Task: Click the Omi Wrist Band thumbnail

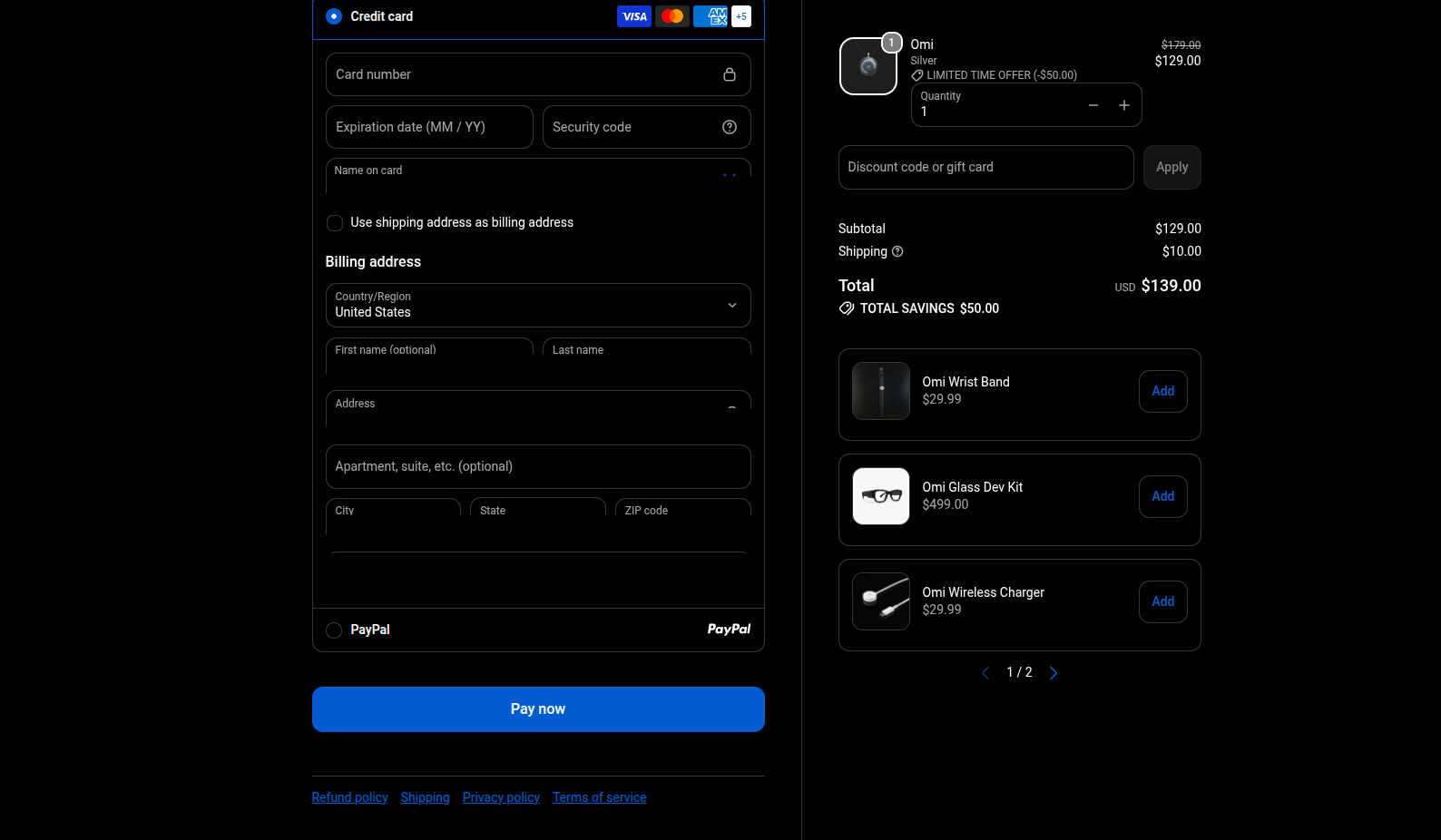Action: coord(881,391)
